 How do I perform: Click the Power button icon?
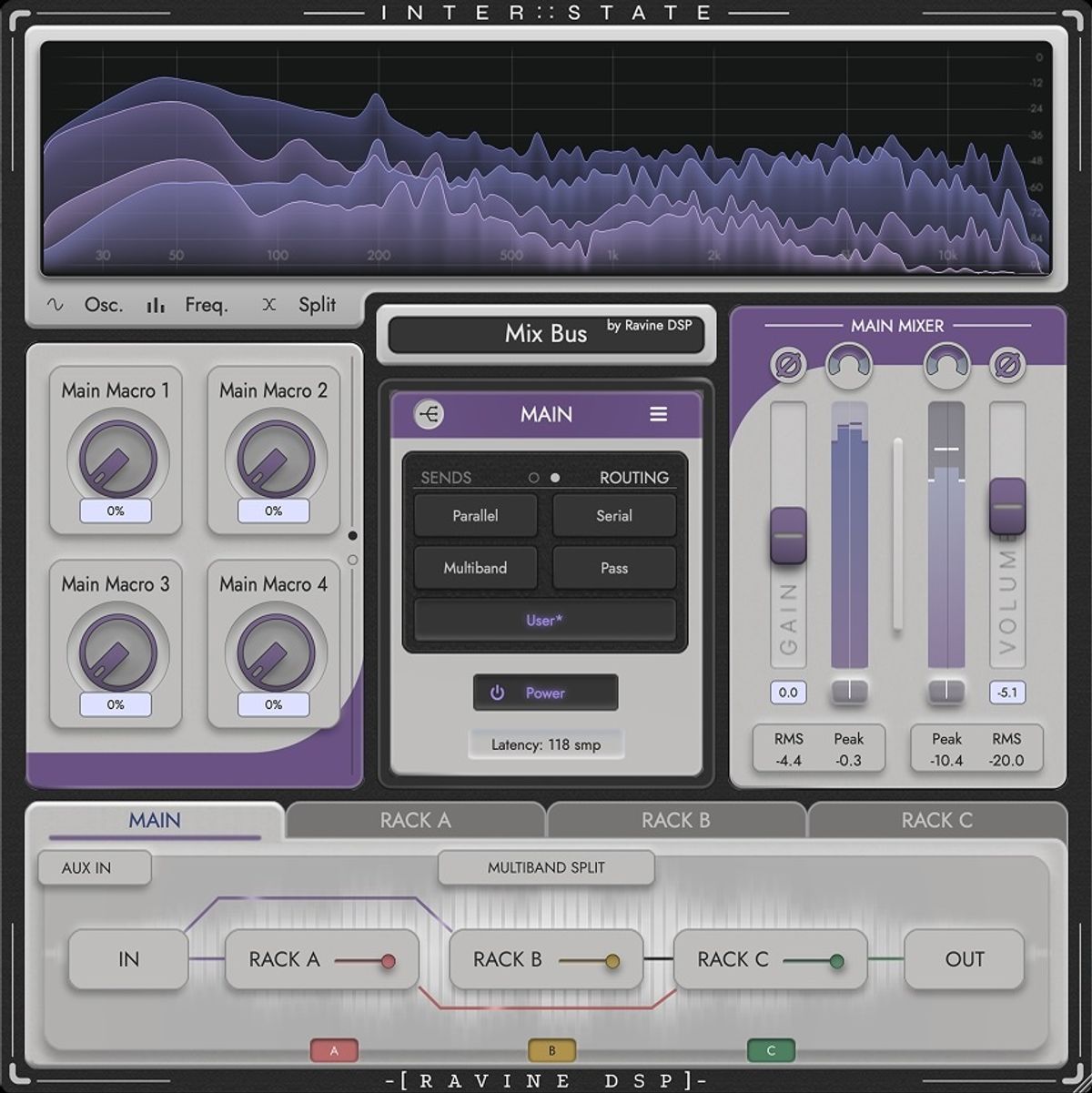click(497, 693)
